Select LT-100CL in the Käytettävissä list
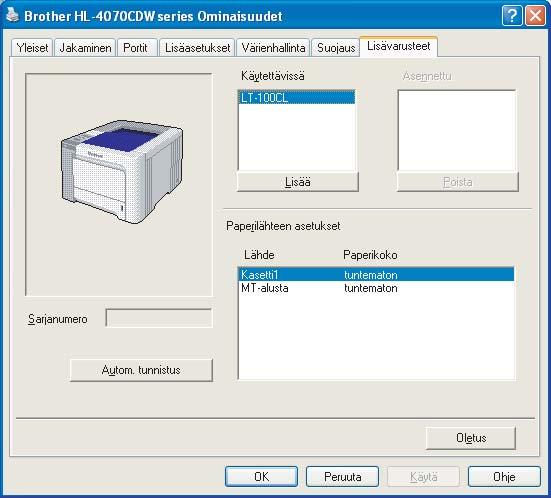The width and height of the screenshot is (551, 498). click(297, 98)
